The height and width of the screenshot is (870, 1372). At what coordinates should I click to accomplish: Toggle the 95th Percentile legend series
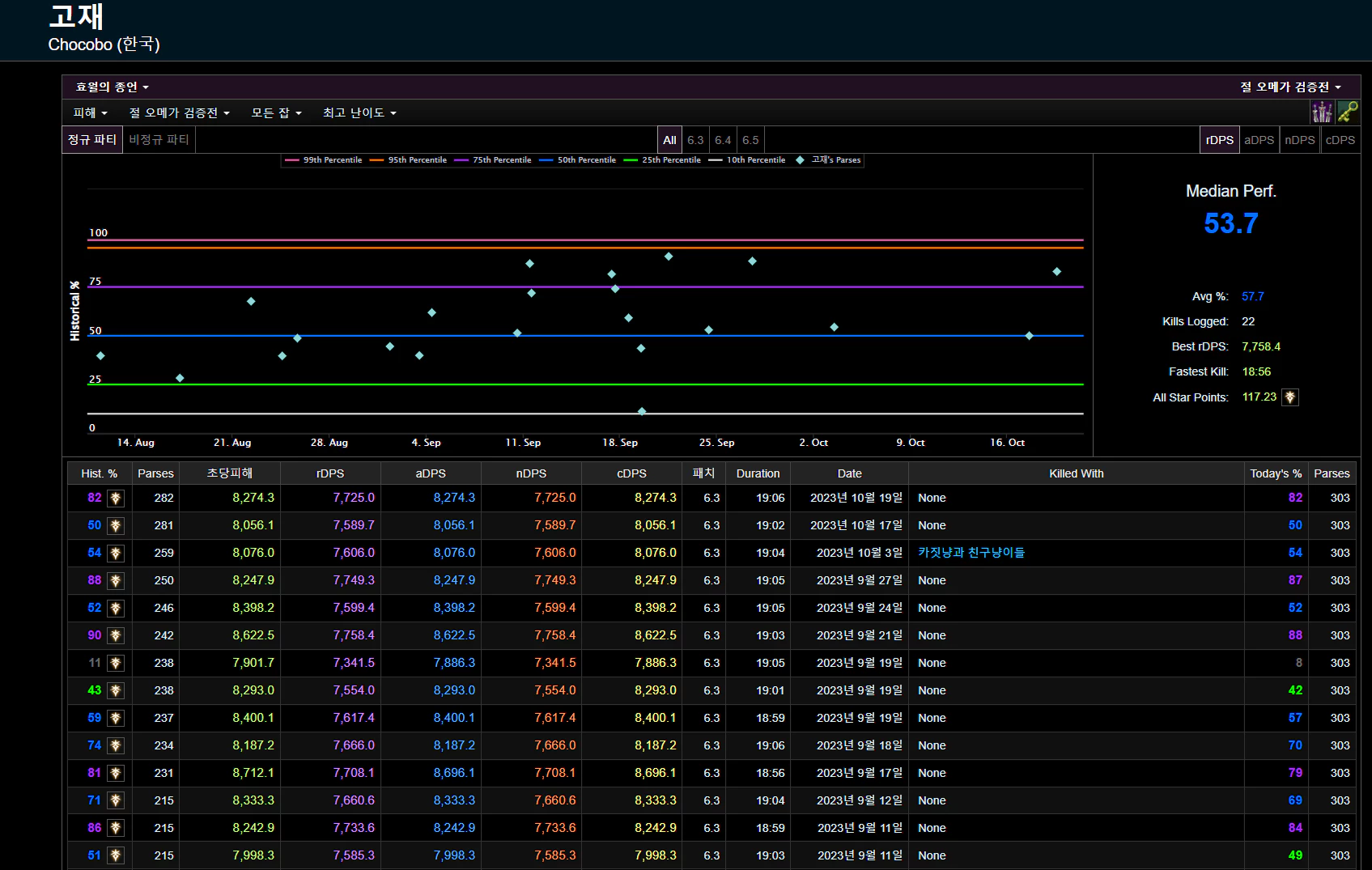(x=409, y=160)
